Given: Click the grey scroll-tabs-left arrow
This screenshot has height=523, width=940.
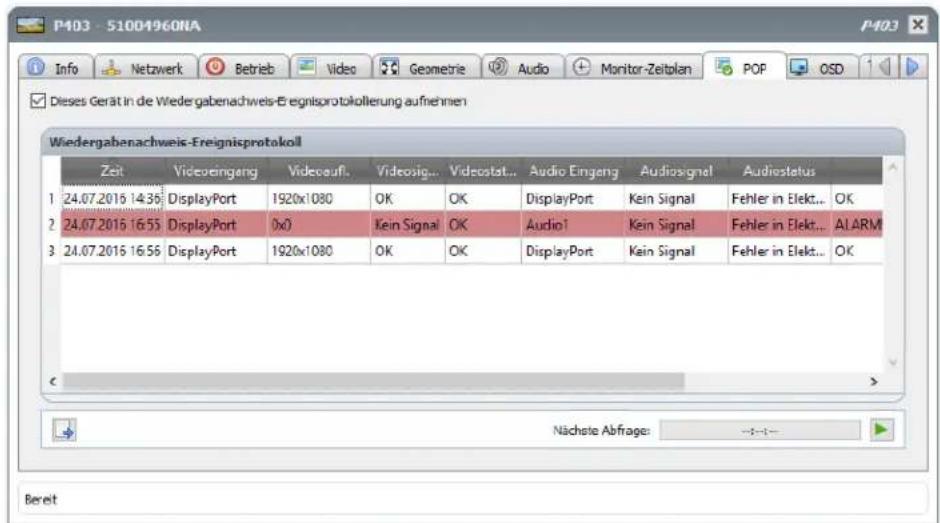Looking at the screenshot, I should coord(886,67).
